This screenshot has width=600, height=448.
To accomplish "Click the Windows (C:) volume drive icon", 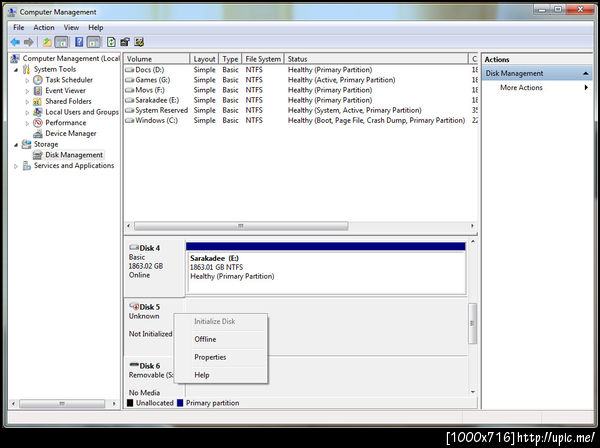I will pos(130,120).
